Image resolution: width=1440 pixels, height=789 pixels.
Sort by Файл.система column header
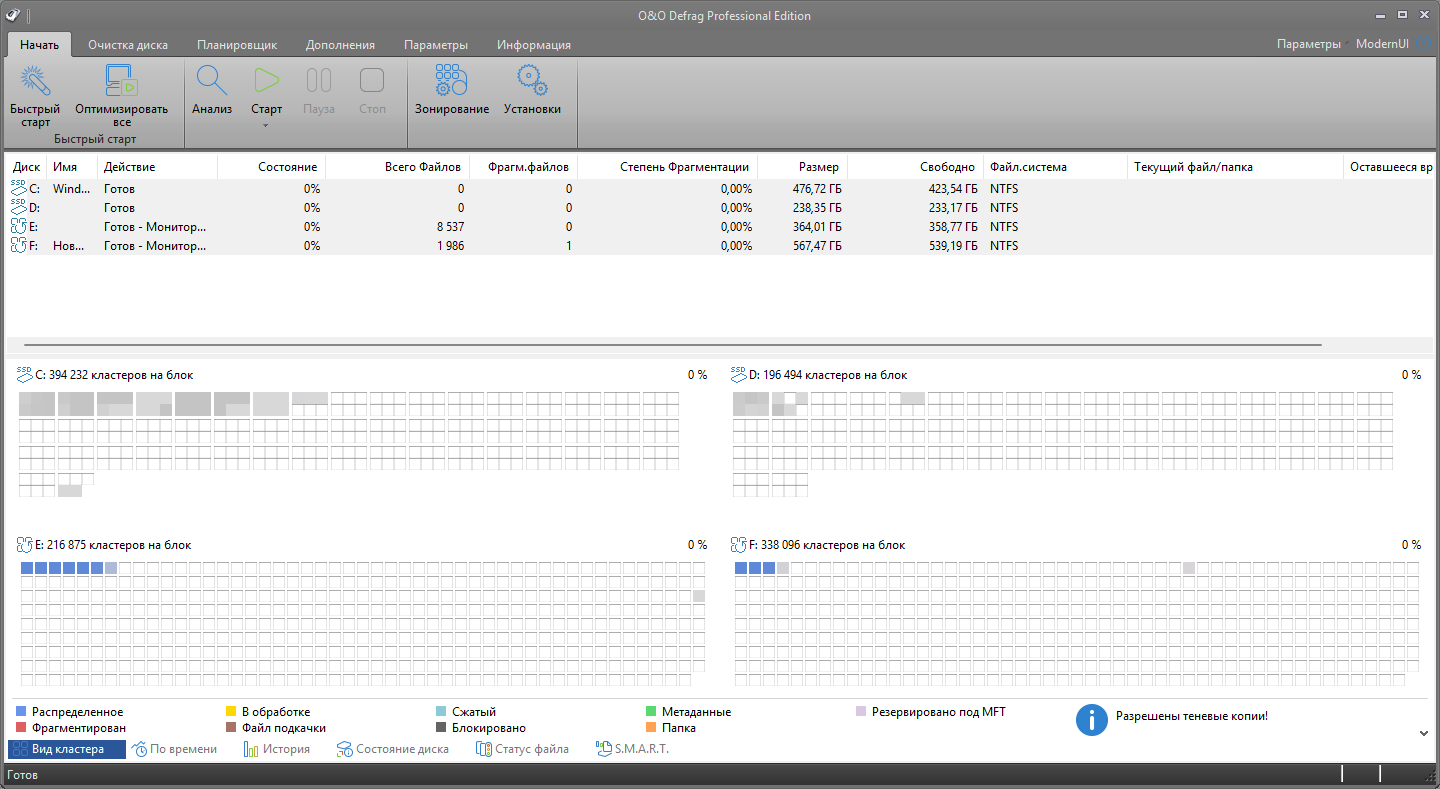(x=1055, y=167)
